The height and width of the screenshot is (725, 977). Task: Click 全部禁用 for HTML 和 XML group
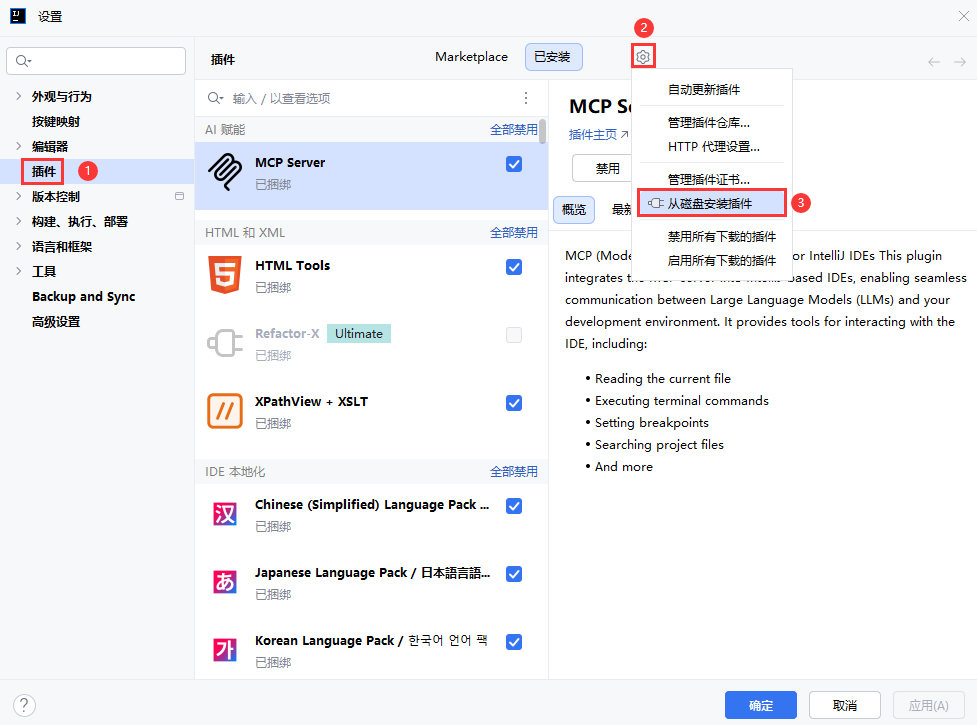[513, 232]
